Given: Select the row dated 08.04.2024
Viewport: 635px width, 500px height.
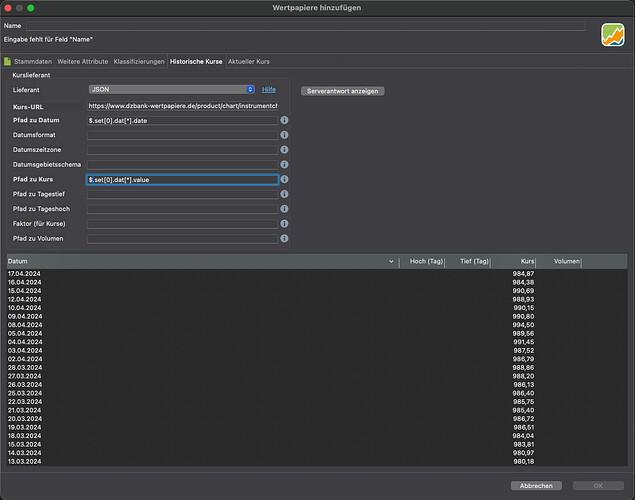Looking at the screenshot, I should (317, 325).
